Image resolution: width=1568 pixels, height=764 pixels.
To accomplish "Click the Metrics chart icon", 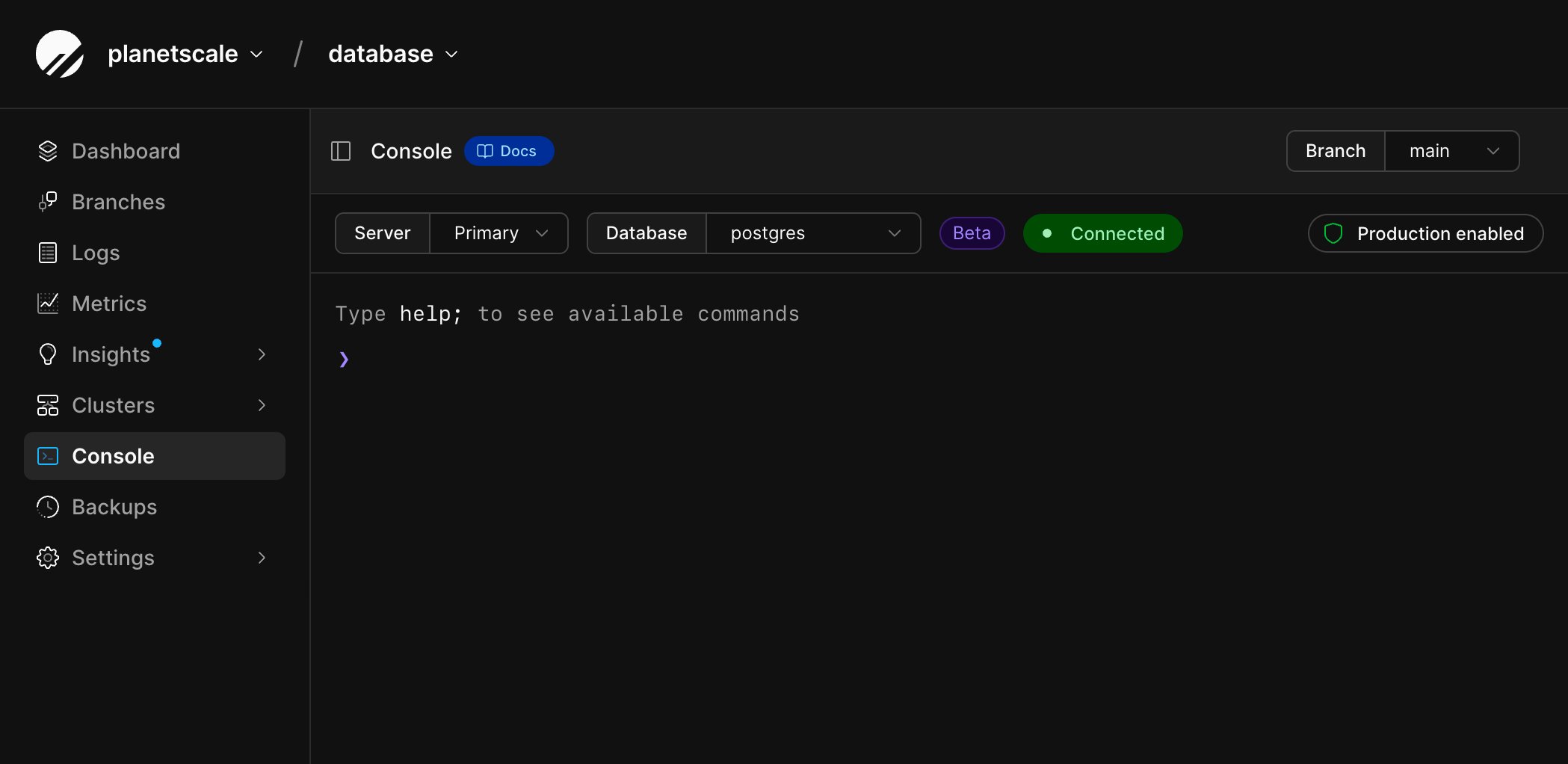I will click(48, 304).
